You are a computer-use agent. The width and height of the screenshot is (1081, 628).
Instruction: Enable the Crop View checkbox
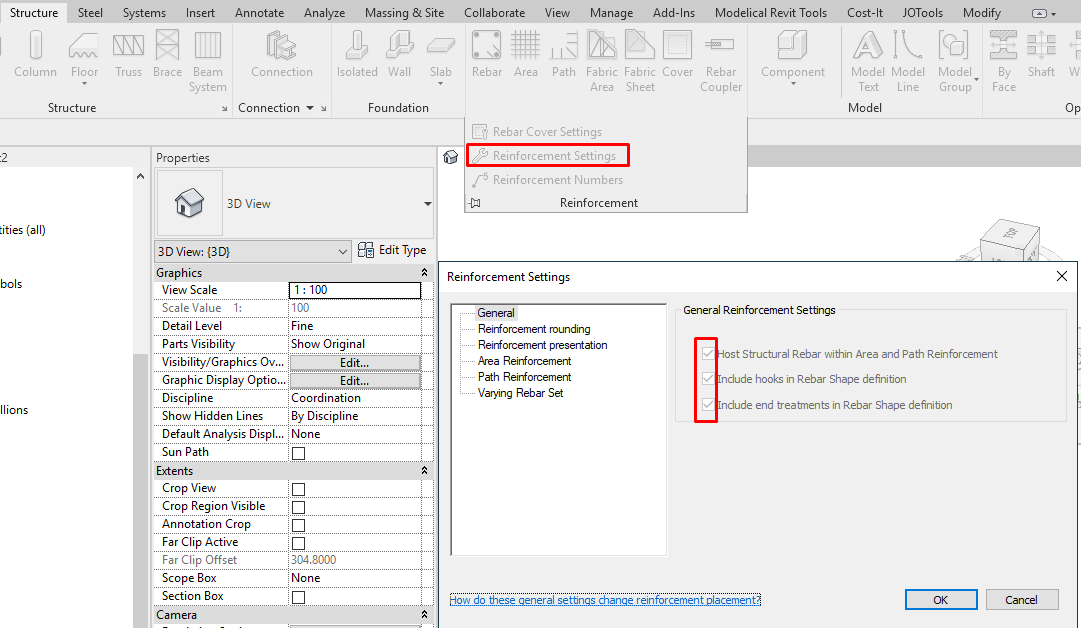click(x=299, y=489)
